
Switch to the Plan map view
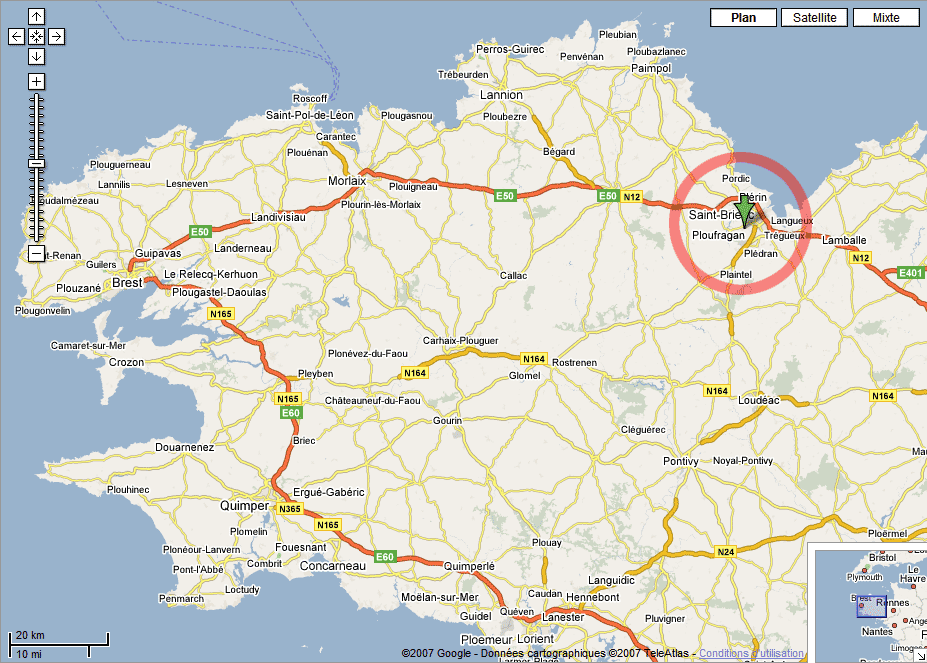tap(743, 18)
